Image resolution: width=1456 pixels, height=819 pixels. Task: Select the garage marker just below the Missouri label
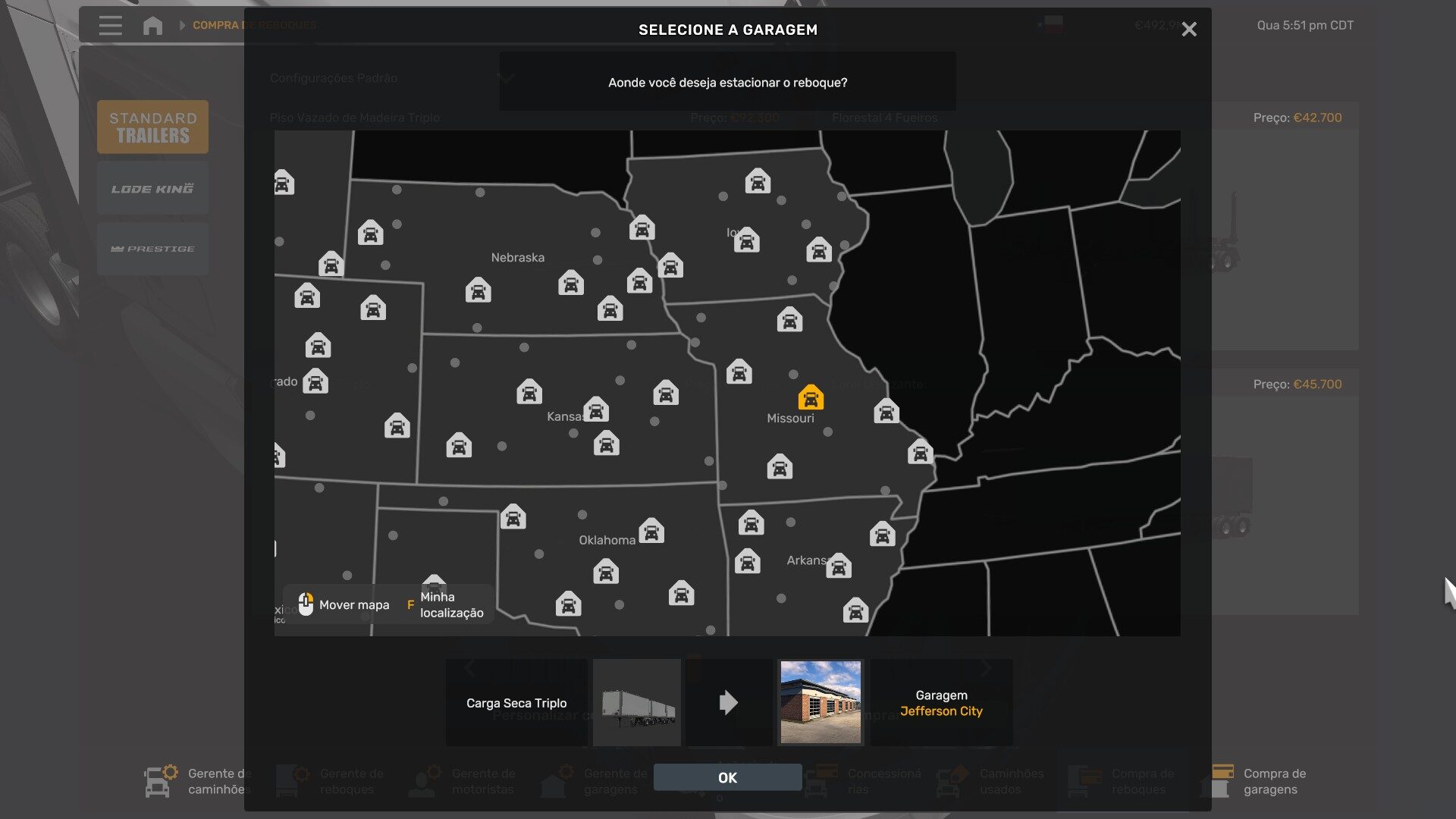[780, 466]
